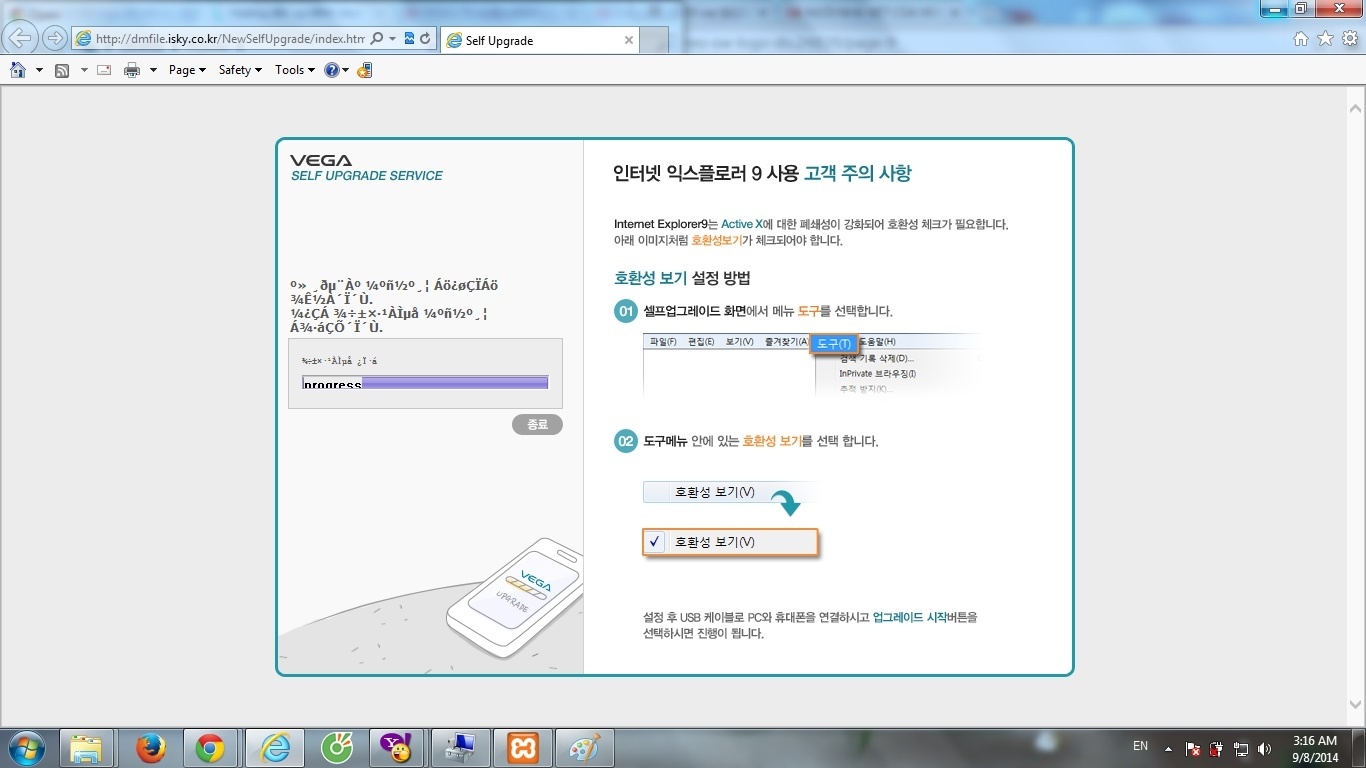Click the top-right Home icon
1366x768 pixels.
(1301, 38)
